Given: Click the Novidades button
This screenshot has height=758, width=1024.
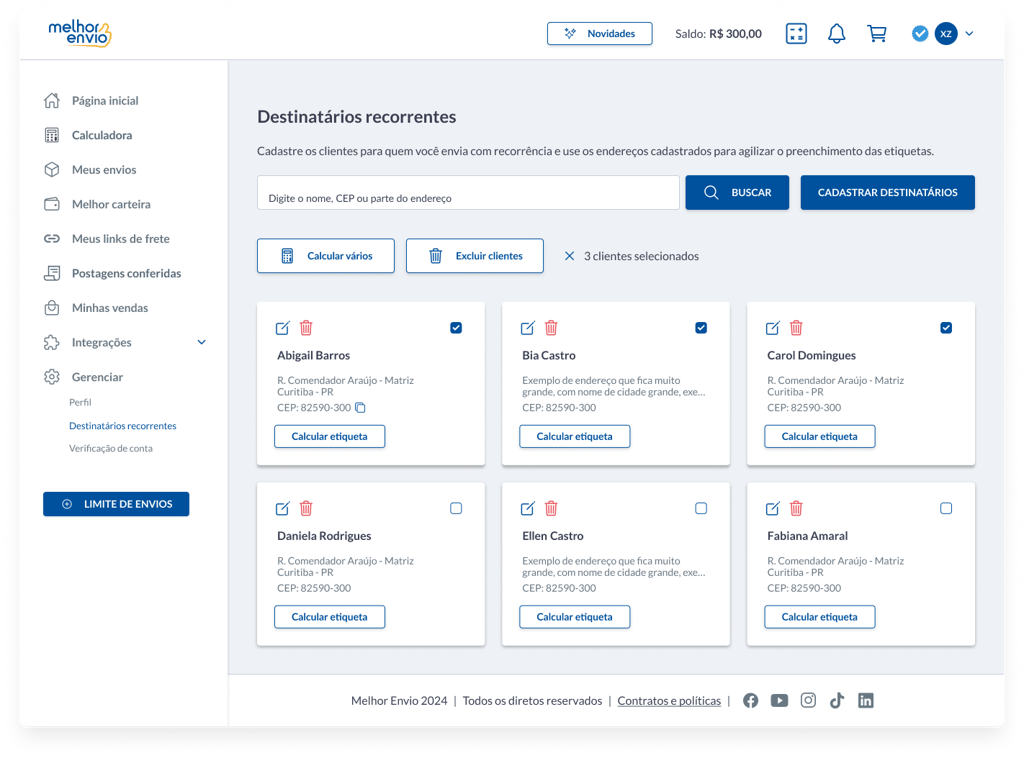Looking at the screenshot, I should [600, 33].
